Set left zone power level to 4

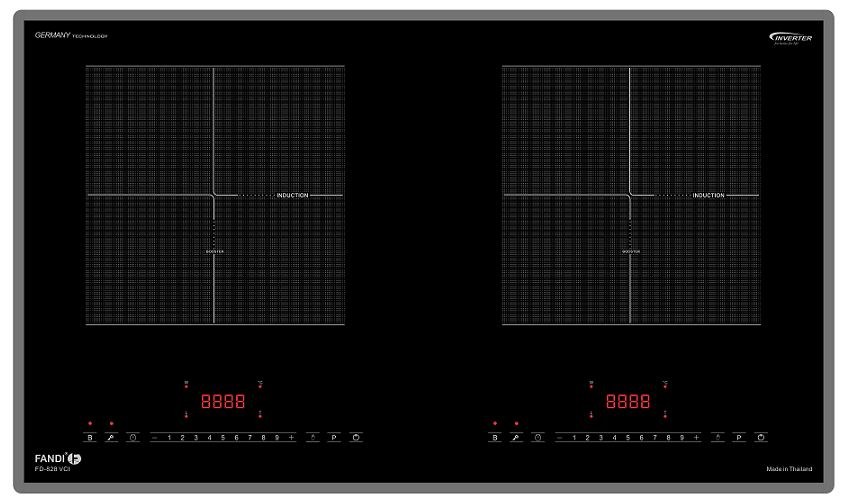tap(209, 438)
